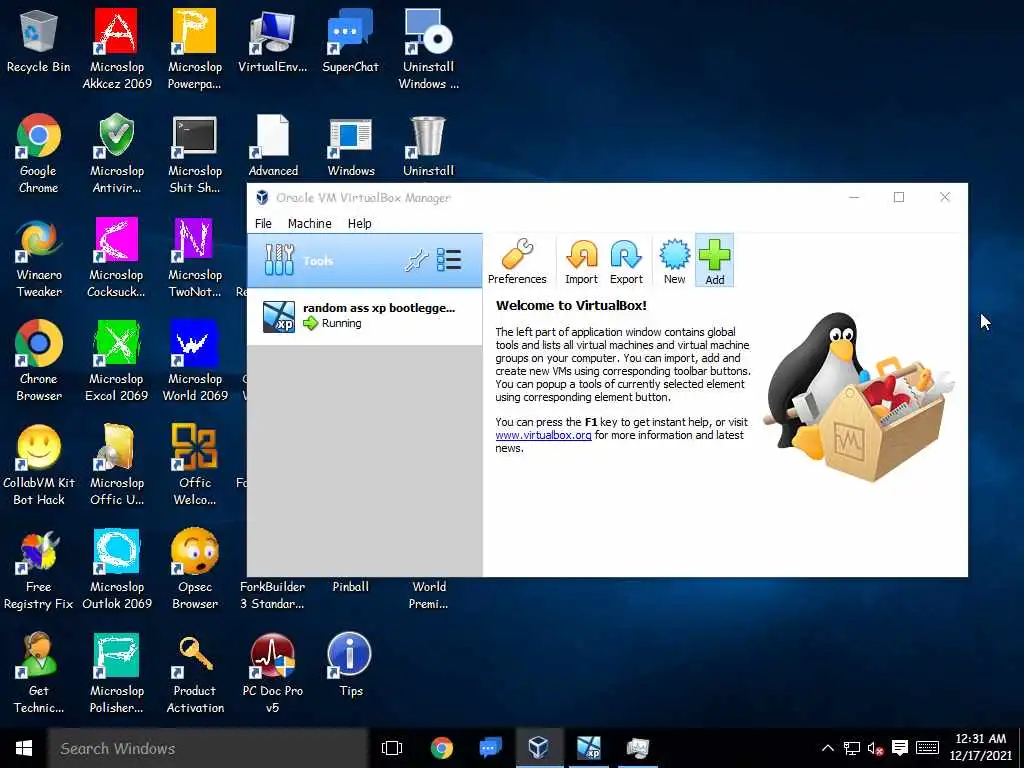Click the Export appliance toolbar icon
The height and width of the screenshot is (768, 1024).
626,261
